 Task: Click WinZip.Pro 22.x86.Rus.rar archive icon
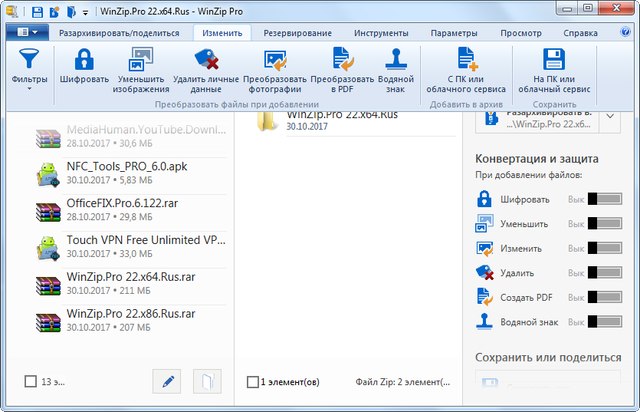click(x=48, y=322)
